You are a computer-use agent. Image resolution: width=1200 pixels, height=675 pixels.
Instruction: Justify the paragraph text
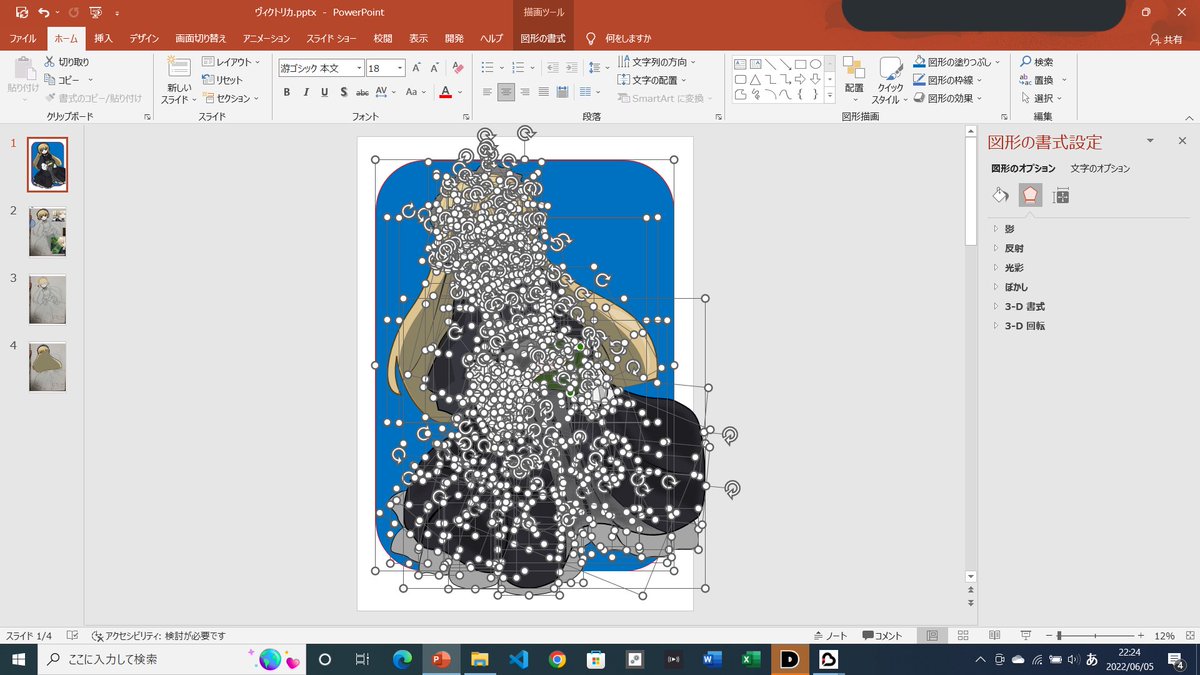click(543, 92)
